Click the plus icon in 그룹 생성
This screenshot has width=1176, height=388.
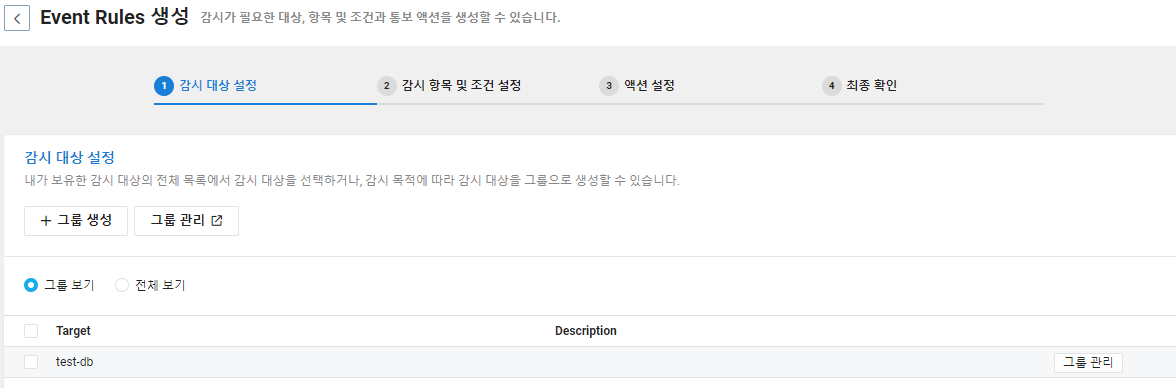(46, 221)
